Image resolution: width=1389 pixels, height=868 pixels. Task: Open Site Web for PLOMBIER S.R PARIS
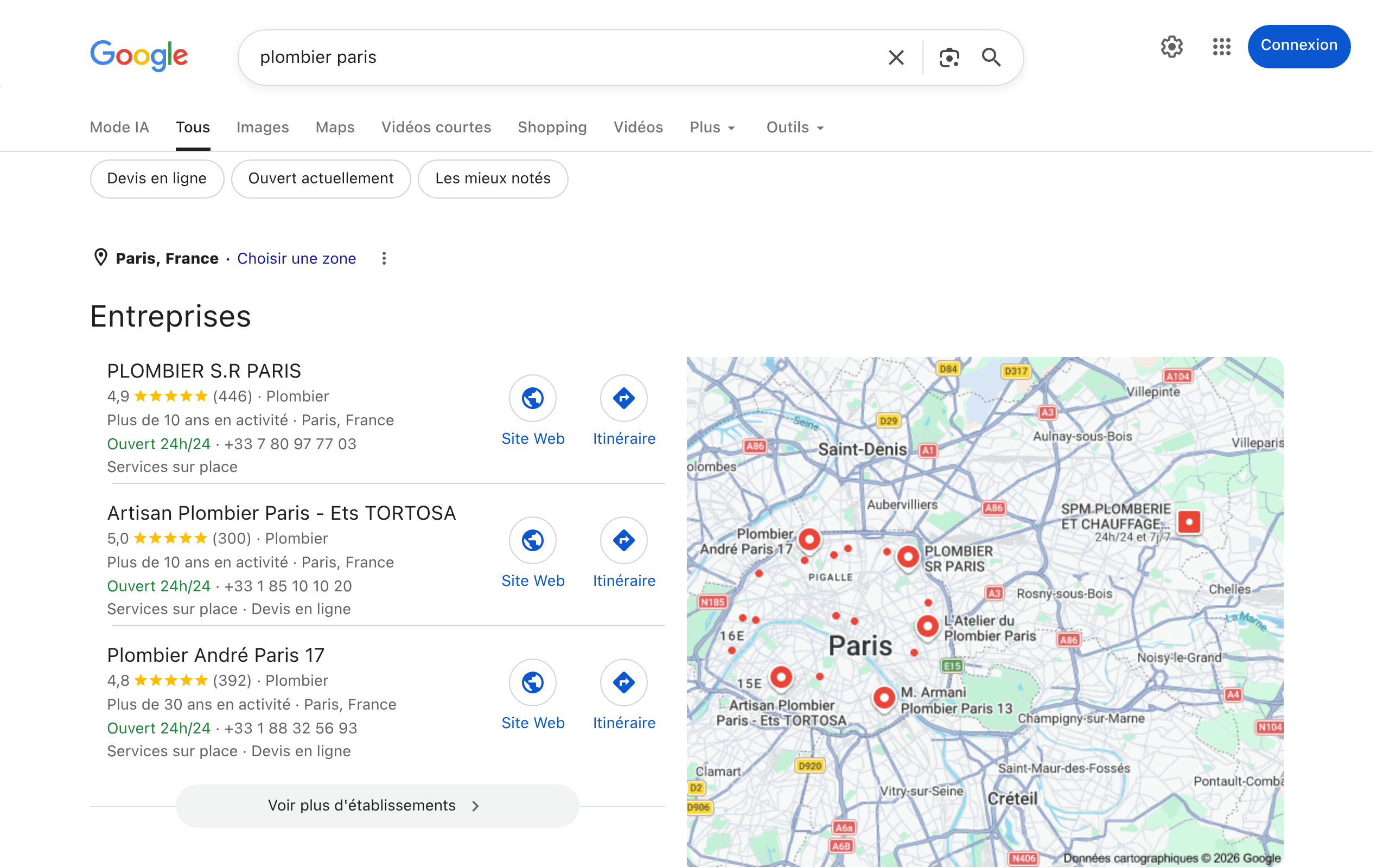(533, 397)
